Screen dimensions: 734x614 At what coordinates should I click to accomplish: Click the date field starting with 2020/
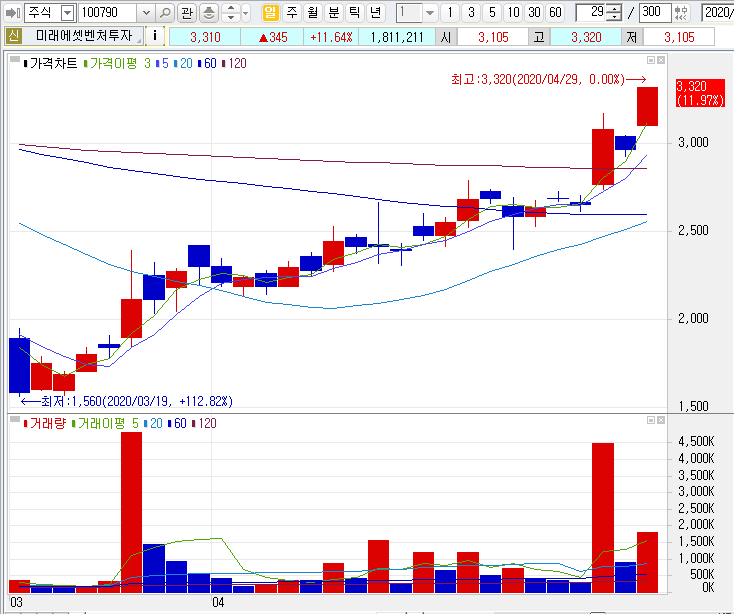click(x=718, y=13)
